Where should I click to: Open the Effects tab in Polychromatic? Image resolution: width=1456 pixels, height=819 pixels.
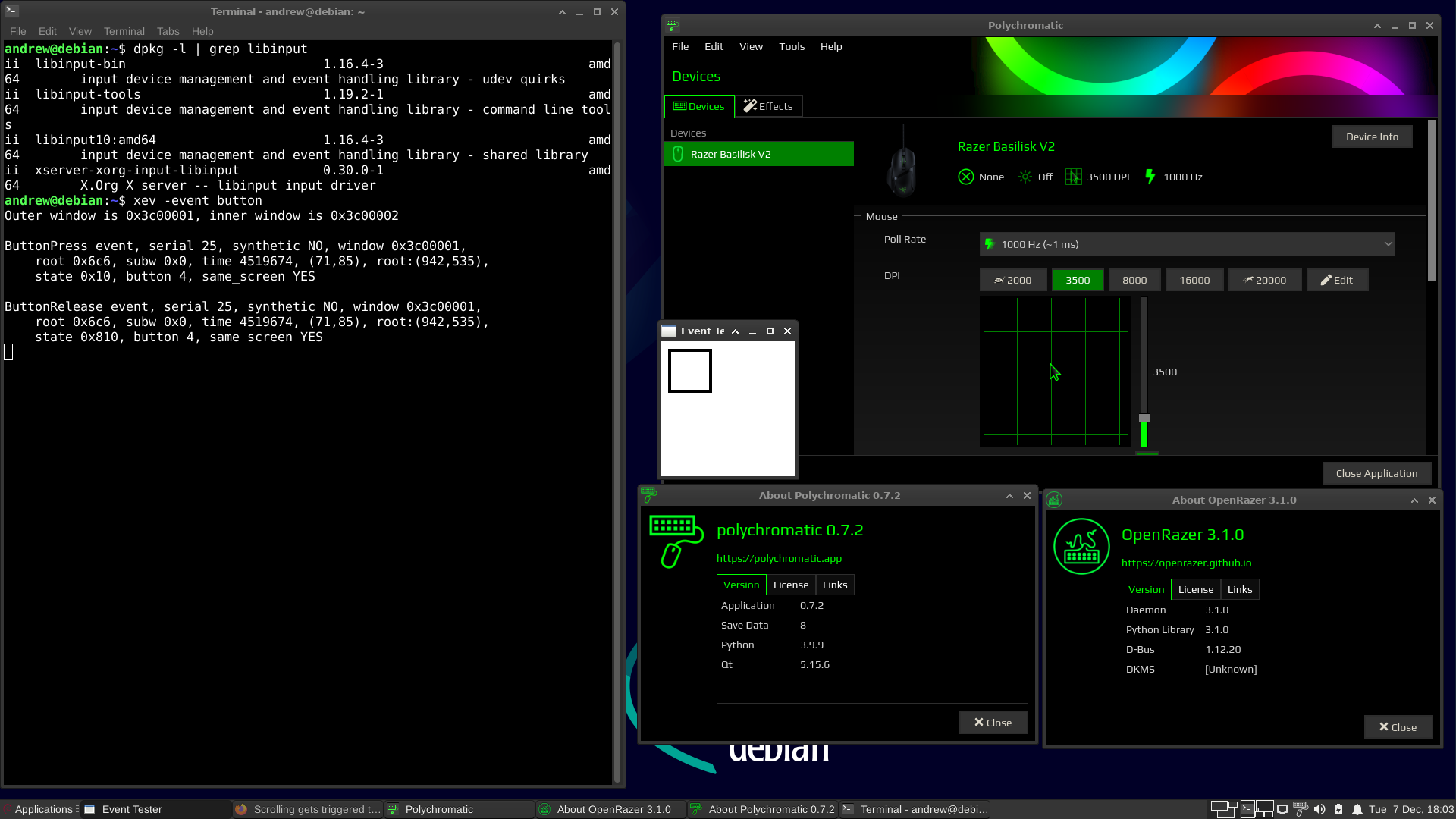[768, 105]
